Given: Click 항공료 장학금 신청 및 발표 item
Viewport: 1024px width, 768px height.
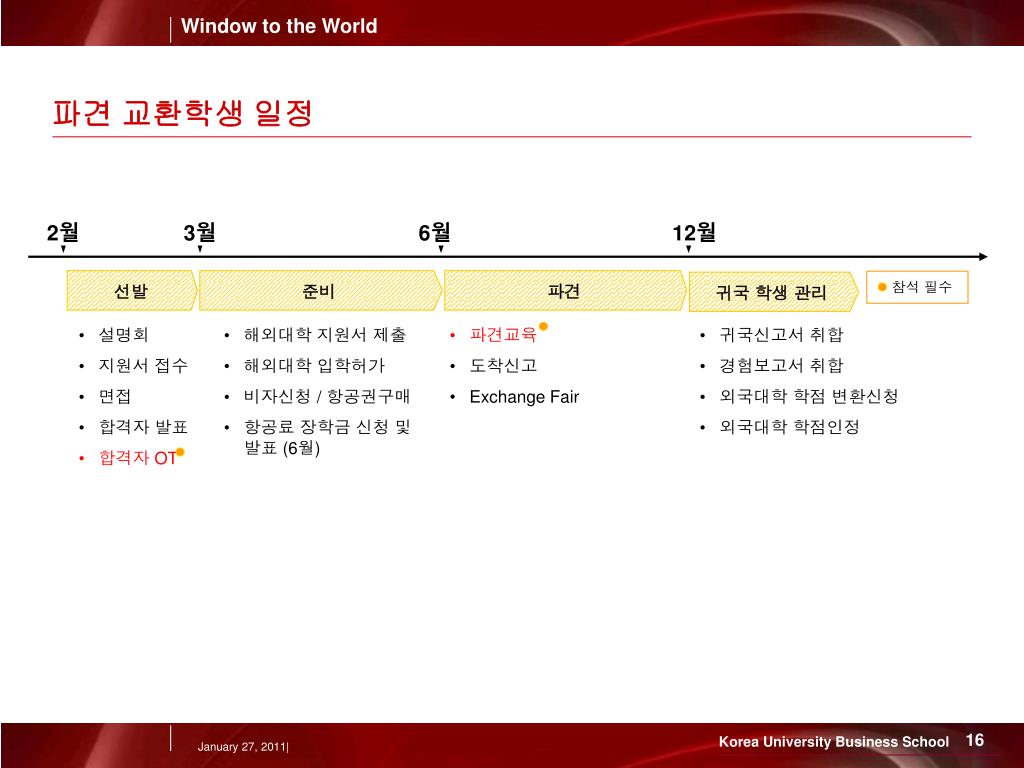Looking at the screenshot, I should pos(327,438).
